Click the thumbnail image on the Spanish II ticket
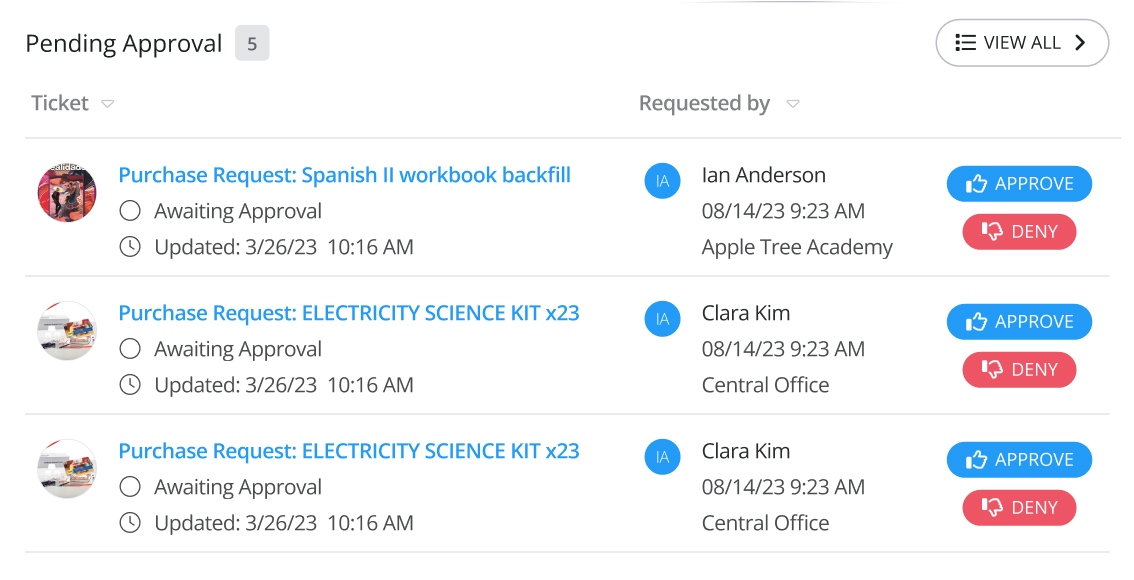The image size is (1134, 580). click(66, 192)
